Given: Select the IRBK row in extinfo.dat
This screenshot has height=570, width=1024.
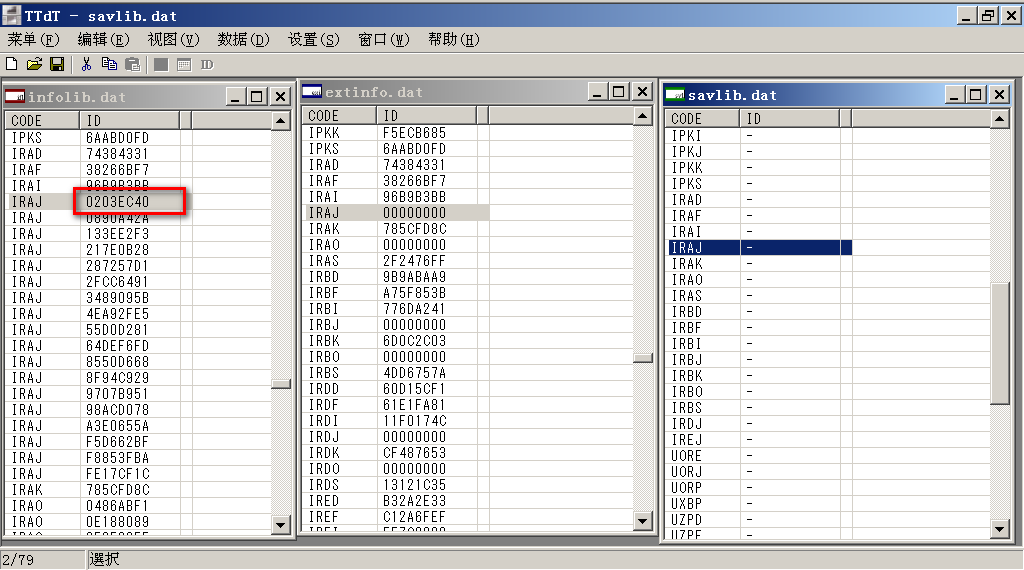Looking at the screenshot, I should click(x=323, y=341).
